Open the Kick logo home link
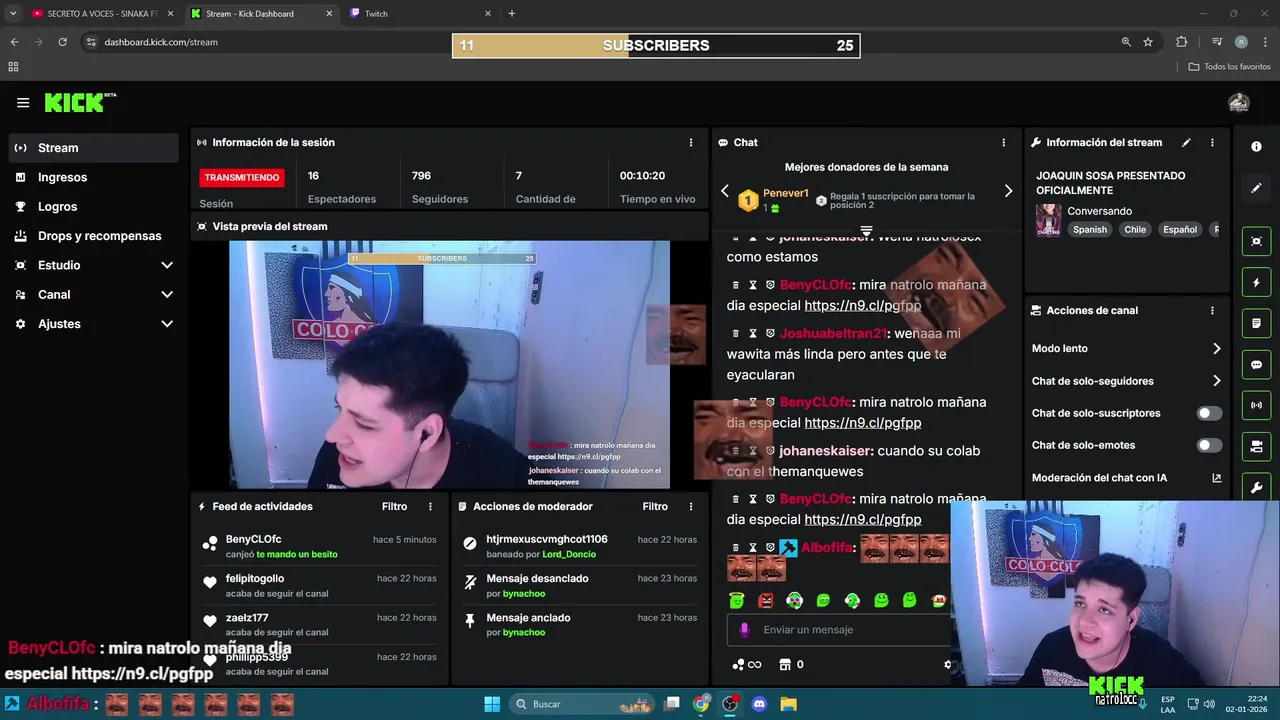Screen dimensions: 1280x720 point(80,103)
